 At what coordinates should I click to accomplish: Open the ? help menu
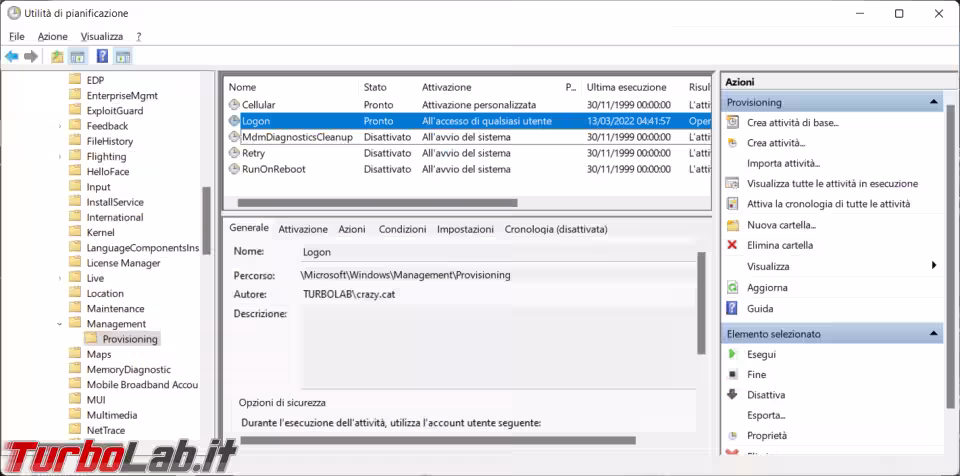click(x=139, y=36)
